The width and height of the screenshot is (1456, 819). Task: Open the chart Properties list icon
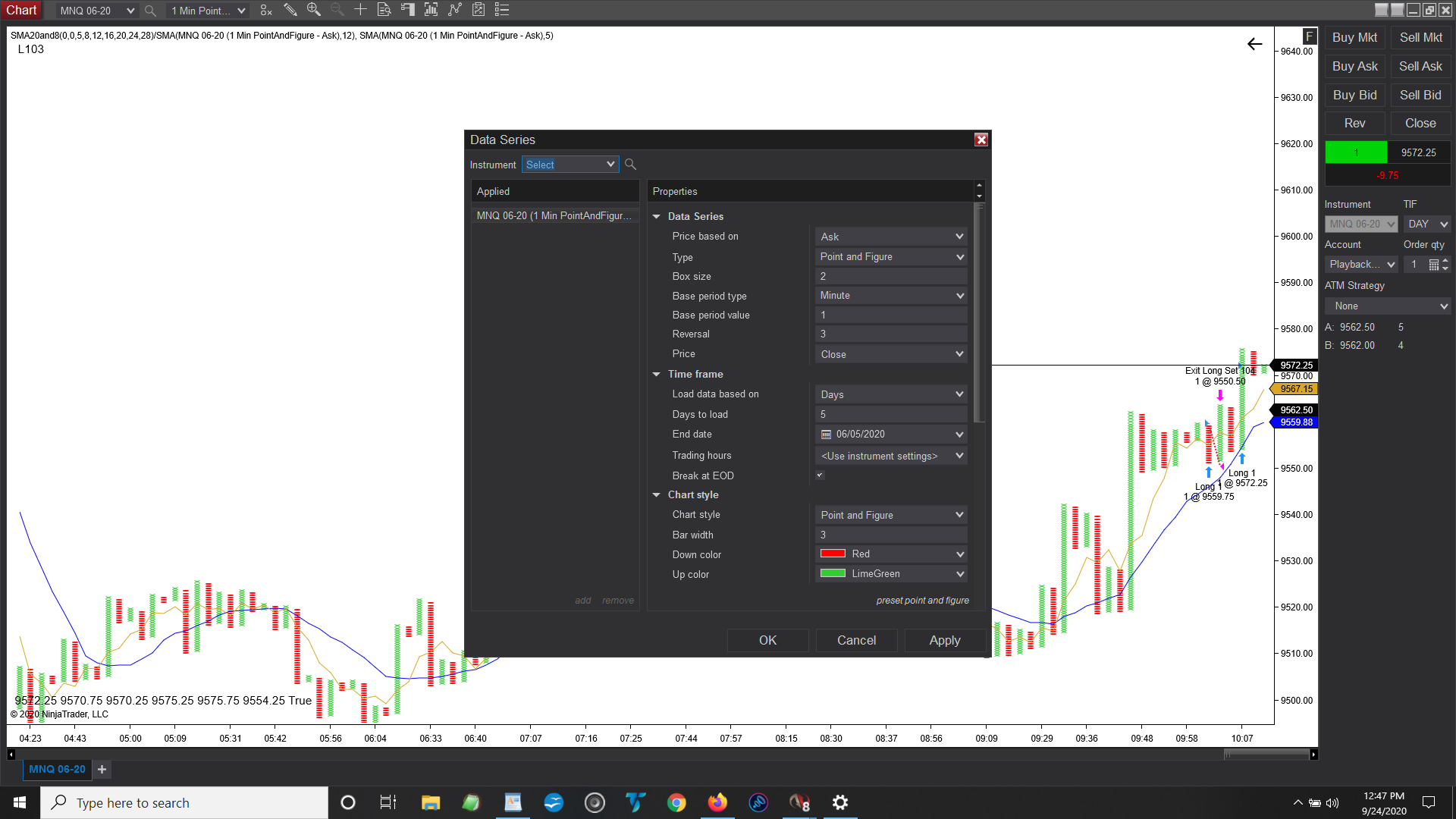coord(501,10)
